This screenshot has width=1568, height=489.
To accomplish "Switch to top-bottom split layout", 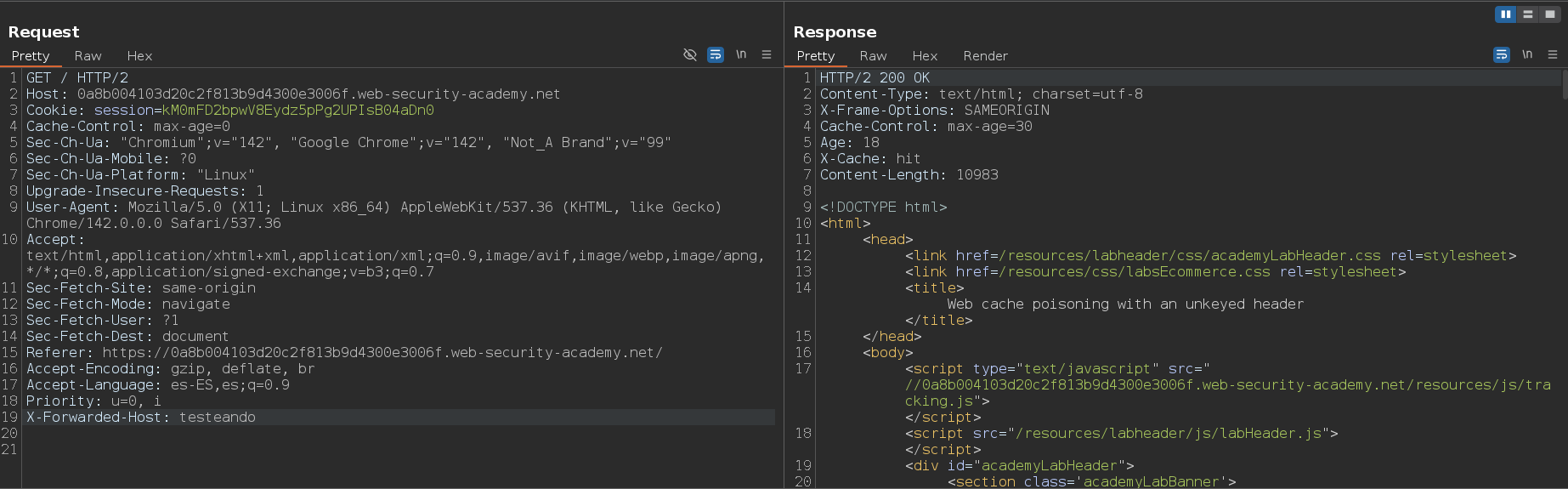I will click(1527, 14).
